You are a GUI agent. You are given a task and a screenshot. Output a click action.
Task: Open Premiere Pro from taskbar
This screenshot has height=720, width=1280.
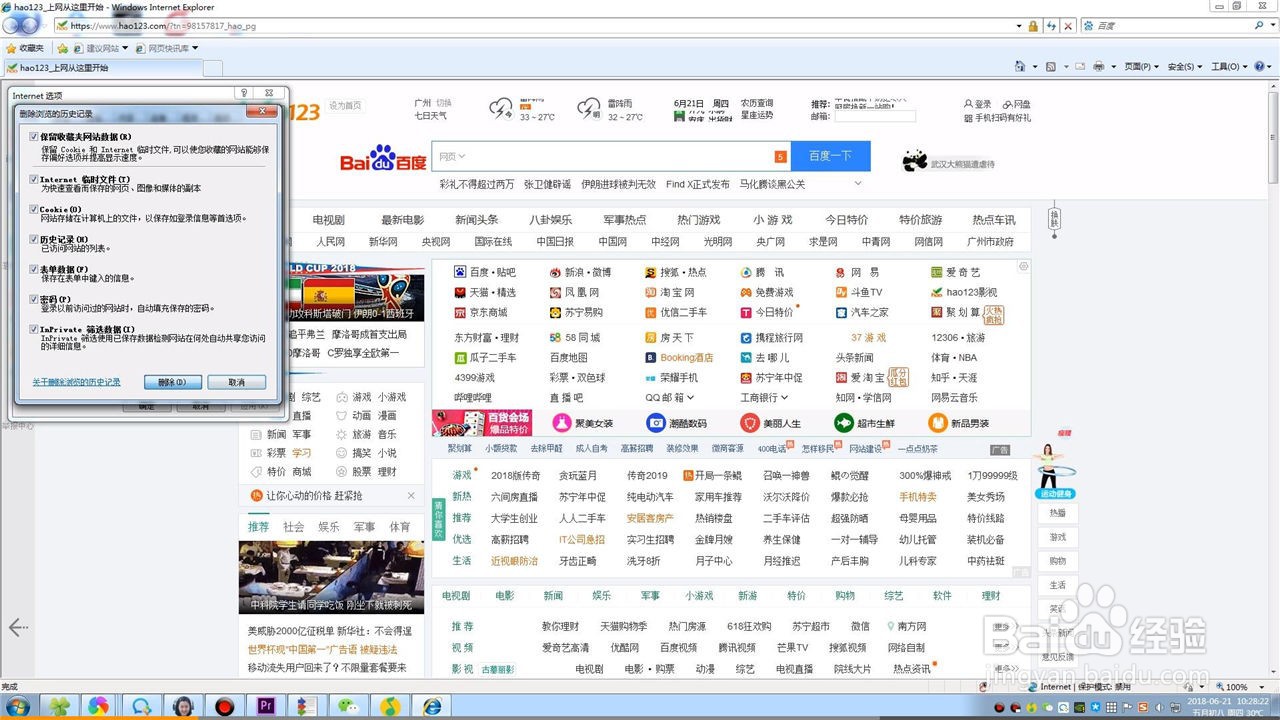click(266, 706)
